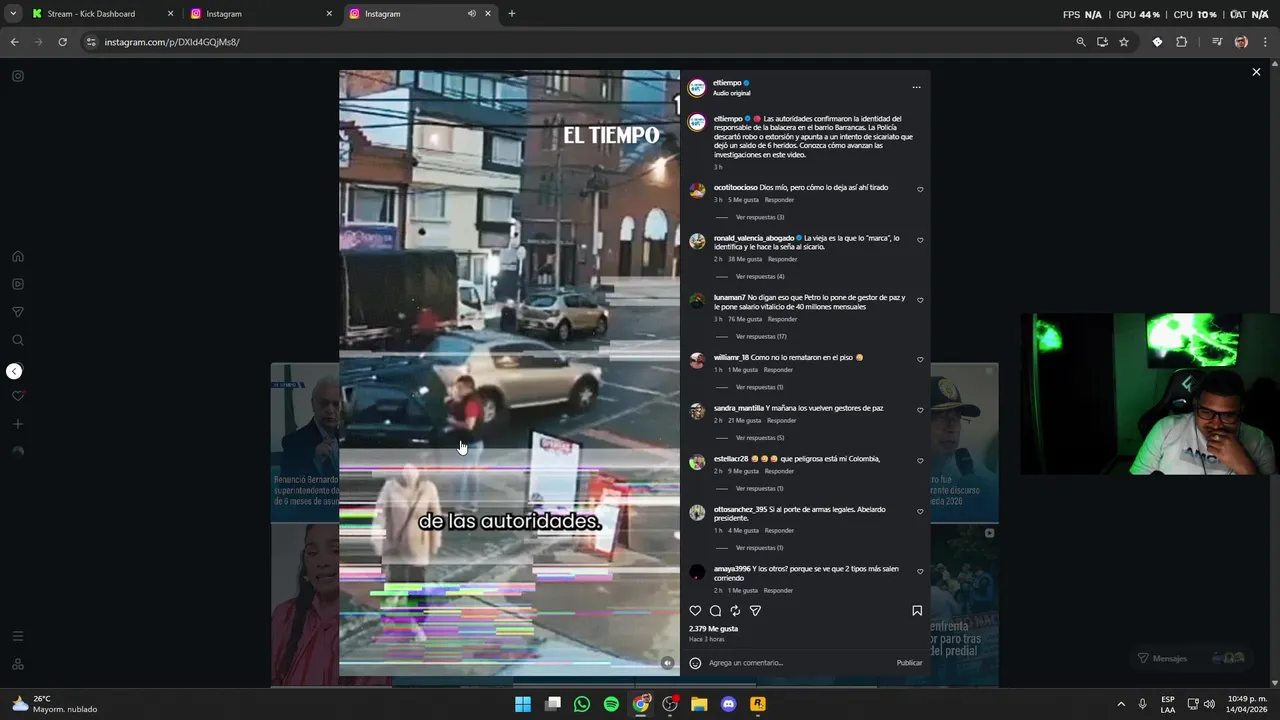Like ronald_valencia_abogado's comment
This screenshot has width=1280, height=720.
point(920,240)
